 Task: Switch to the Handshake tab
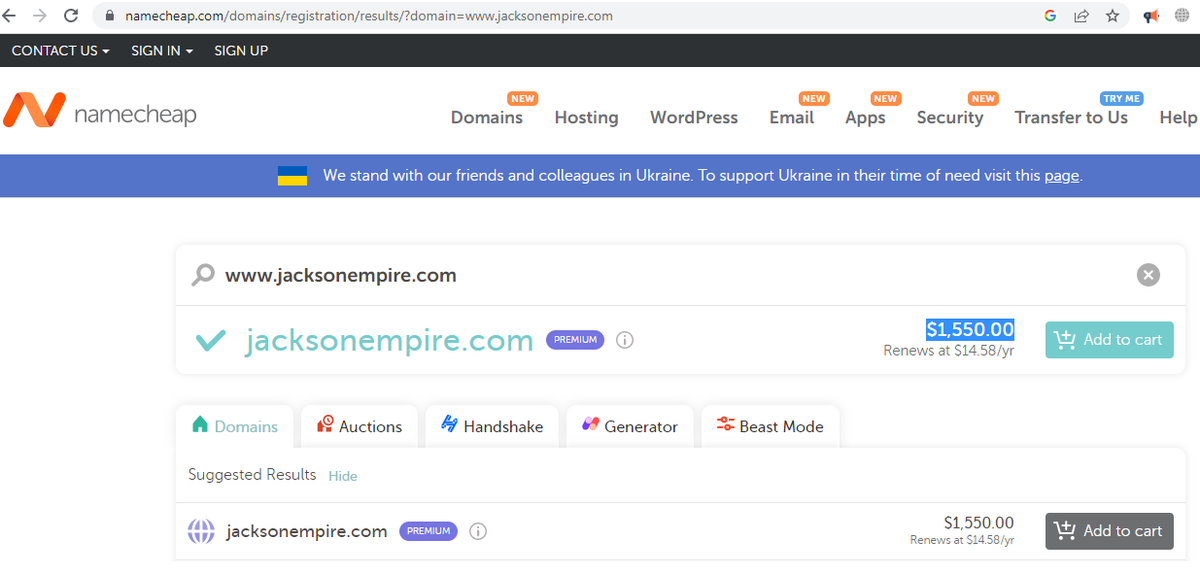coord(492,426)
